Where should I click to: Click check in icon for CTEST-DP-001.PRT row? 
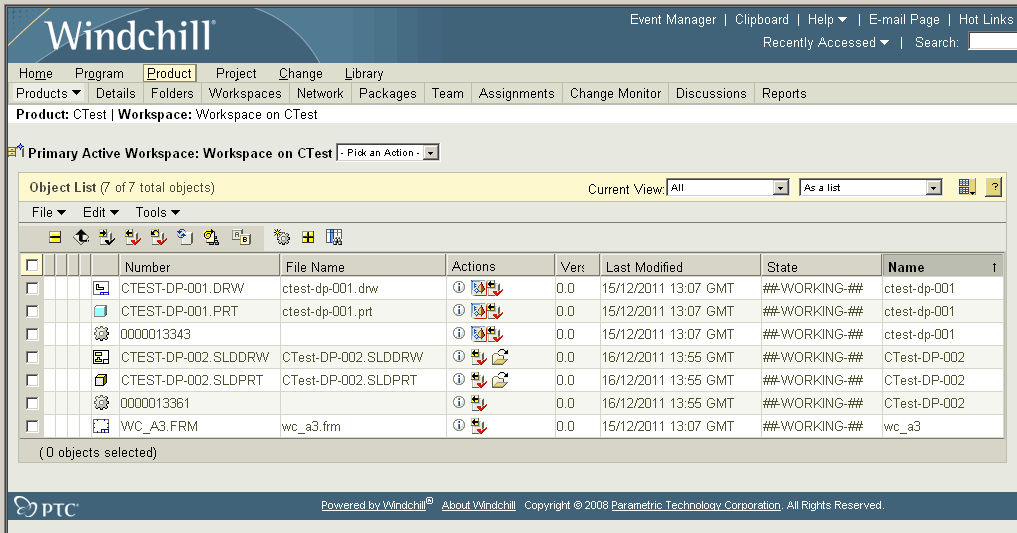[496, 311]
